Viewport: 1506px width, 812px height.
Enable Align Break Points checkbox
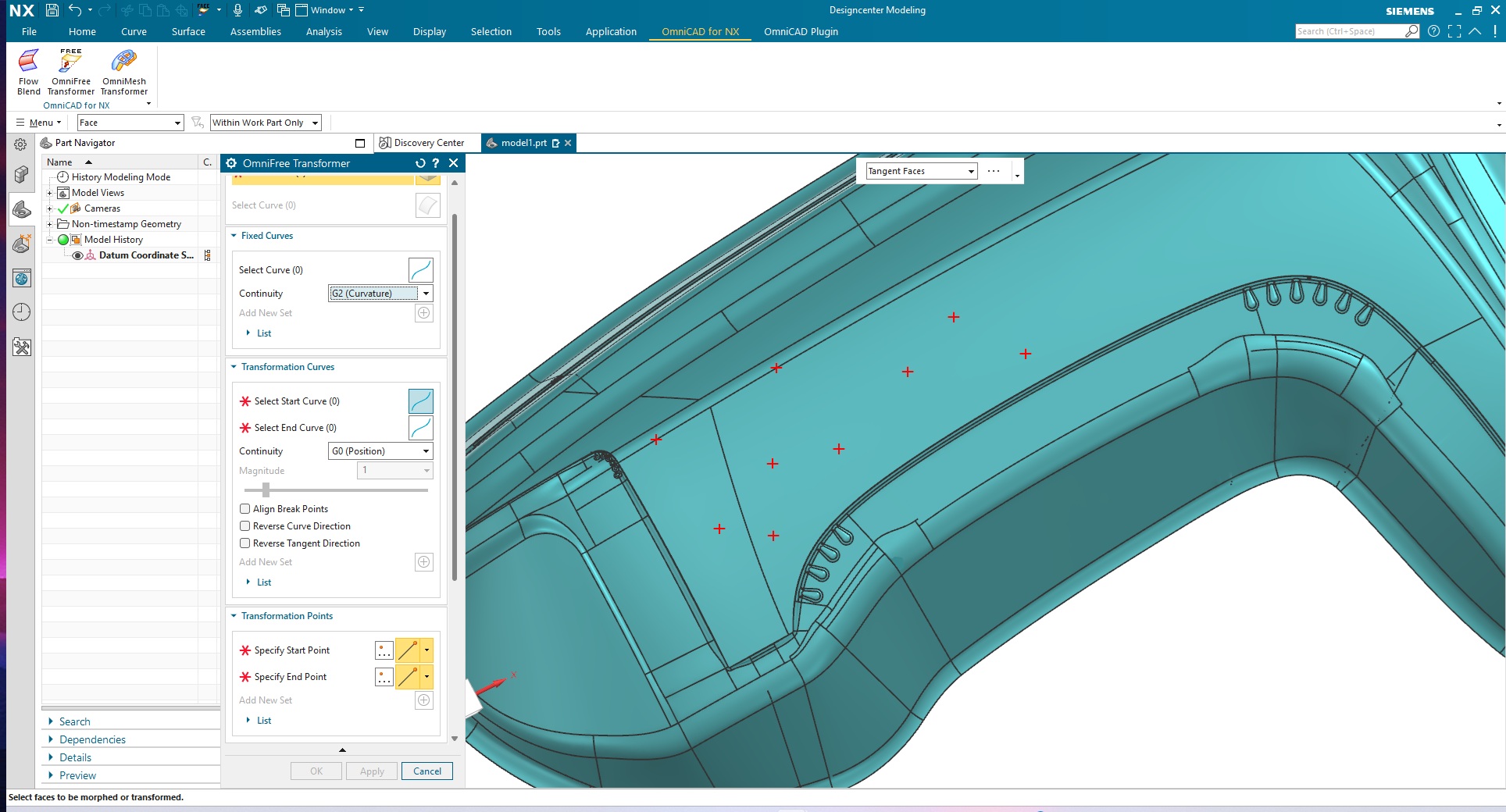click(x=245, y=509)
